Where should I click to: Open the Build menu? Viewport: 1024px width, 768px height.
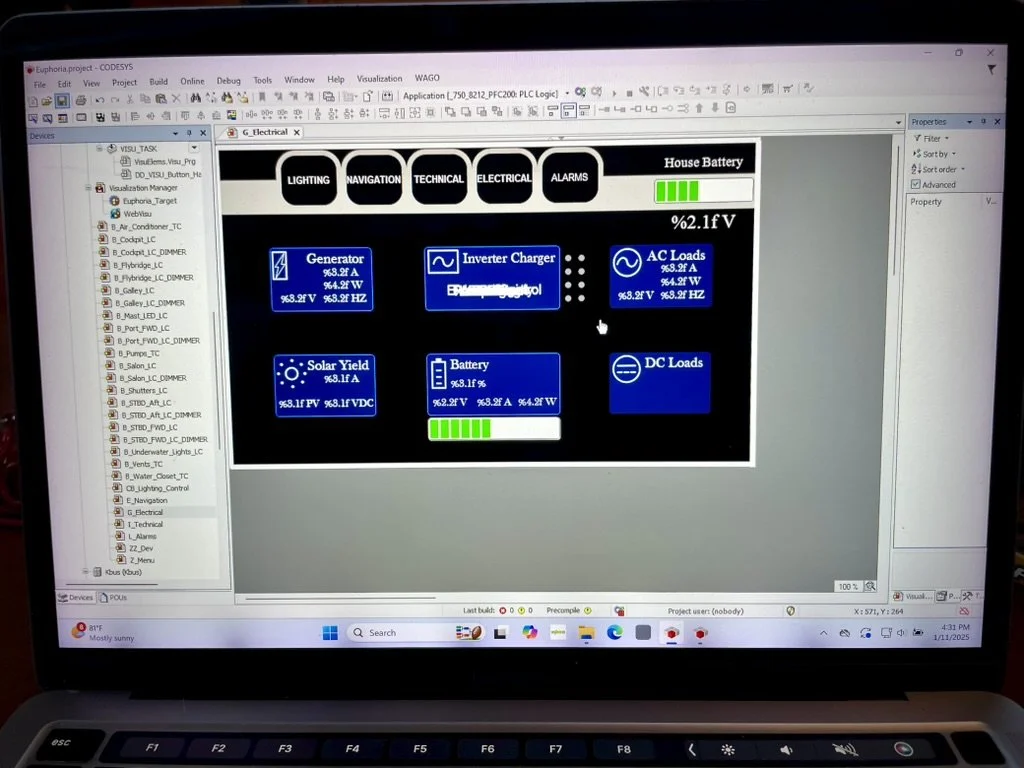coord(159,82)
